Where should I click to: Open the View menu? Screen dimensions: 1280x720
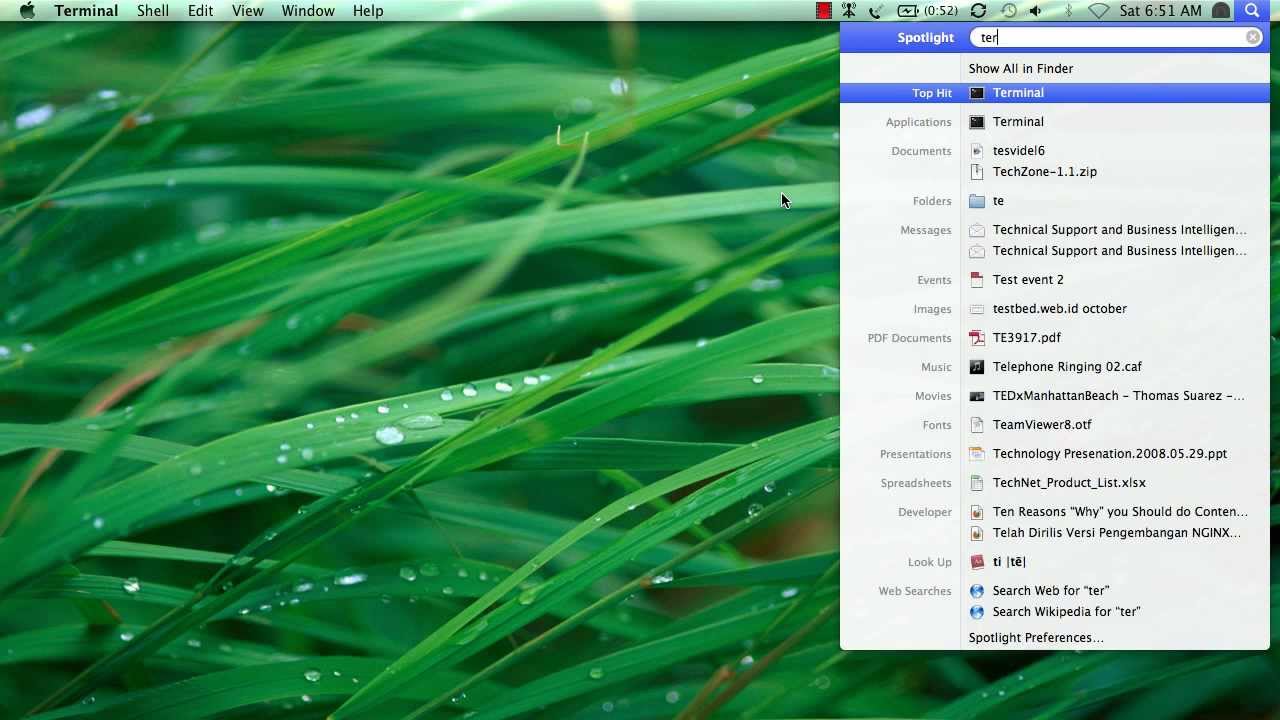tap(247, 11)
